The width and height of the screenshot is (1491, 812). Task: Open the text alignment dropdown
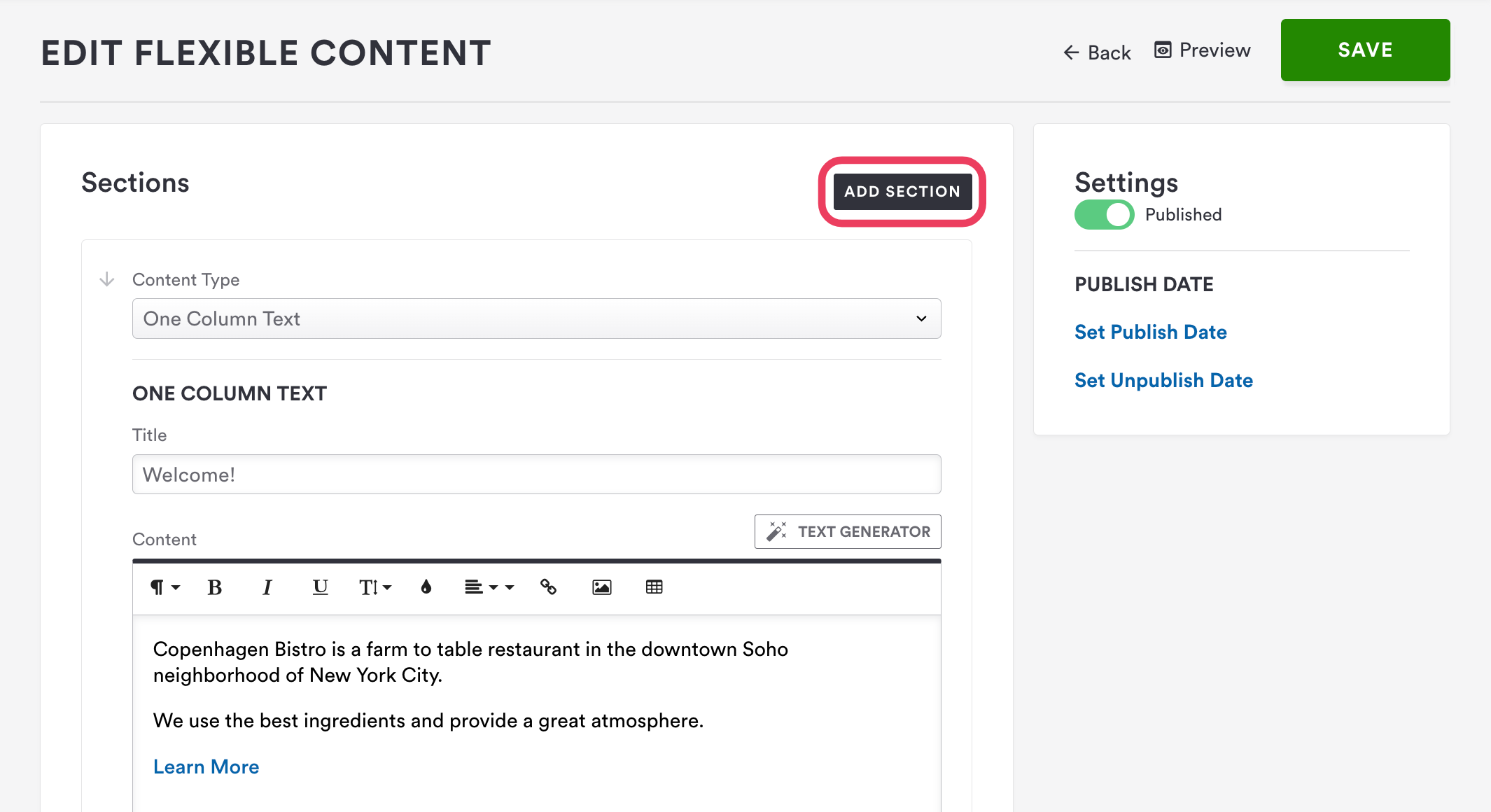(x=481, y=587)
